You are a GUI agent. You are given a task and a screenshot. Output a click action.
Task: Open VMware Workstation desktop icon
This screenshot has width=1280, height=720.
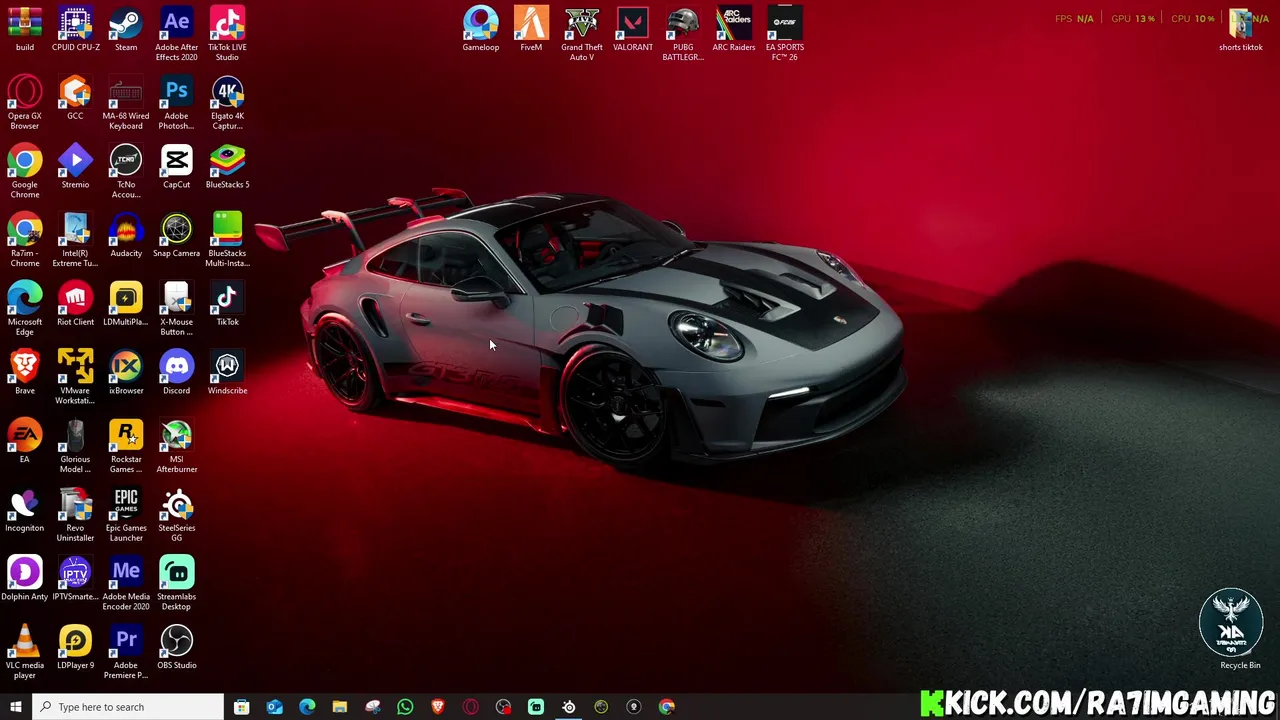tap(75, 377)
